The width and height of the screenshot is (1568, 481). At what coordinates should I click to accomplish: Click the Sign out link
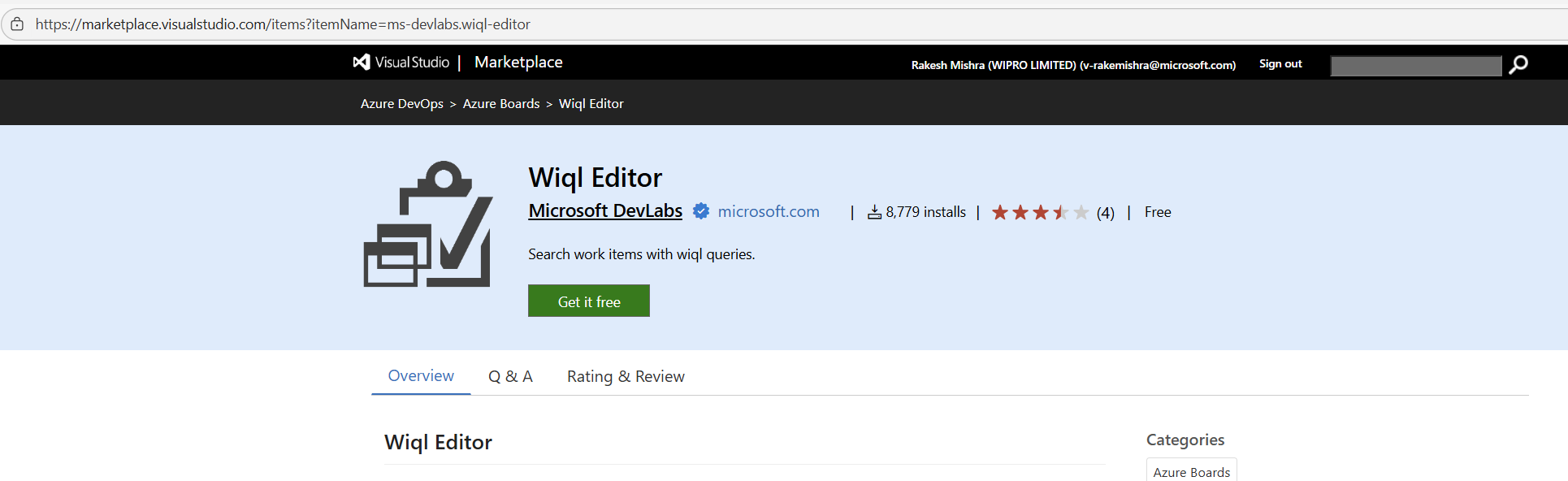tap(1280, 63)
